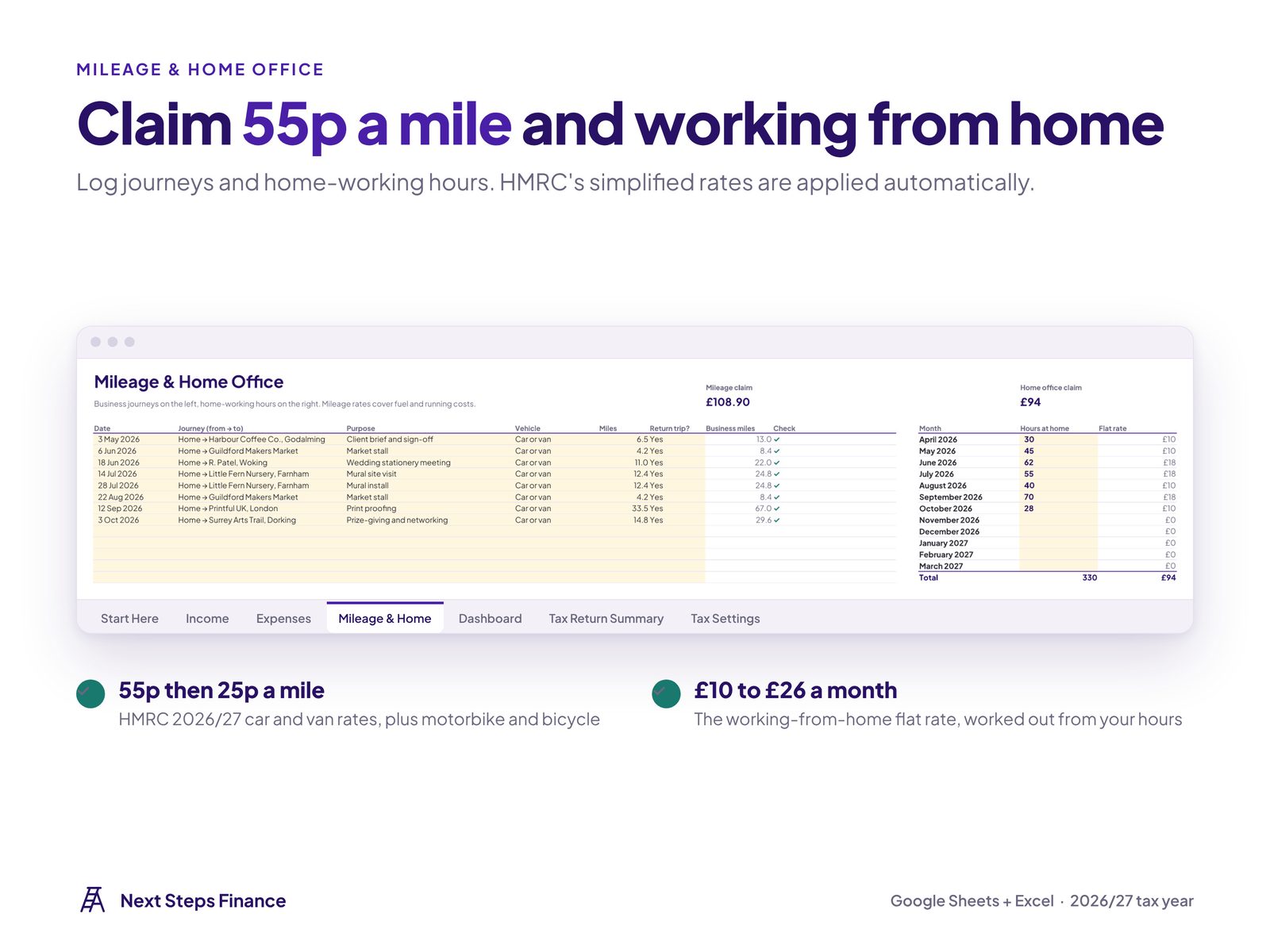This screenshot has width=1270, height=952.
Task: Go to the Dashboard tab
Action: tap(490, 619)
